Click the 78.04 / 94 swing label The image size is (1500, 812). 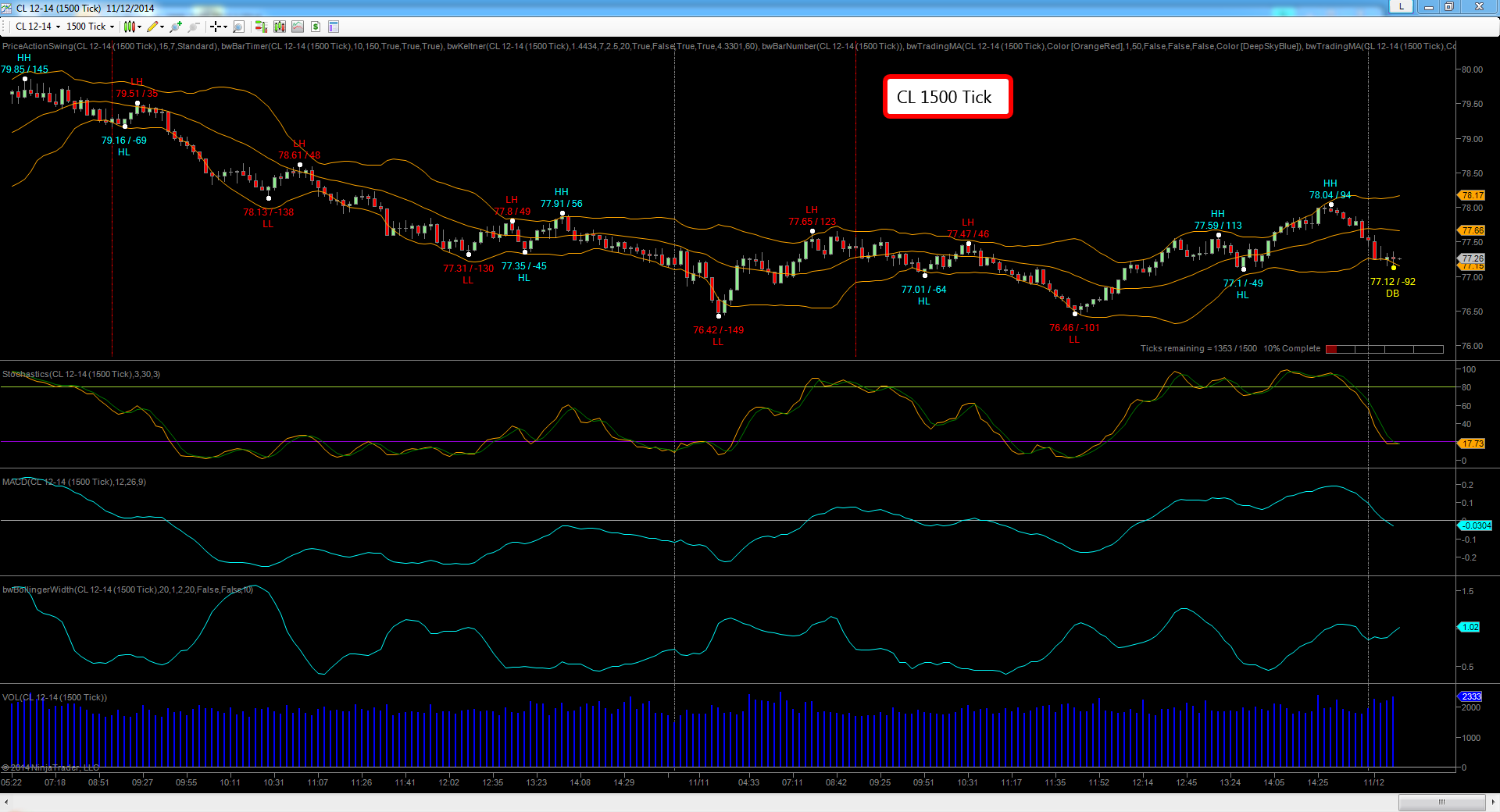click(x=1330, y=195)
